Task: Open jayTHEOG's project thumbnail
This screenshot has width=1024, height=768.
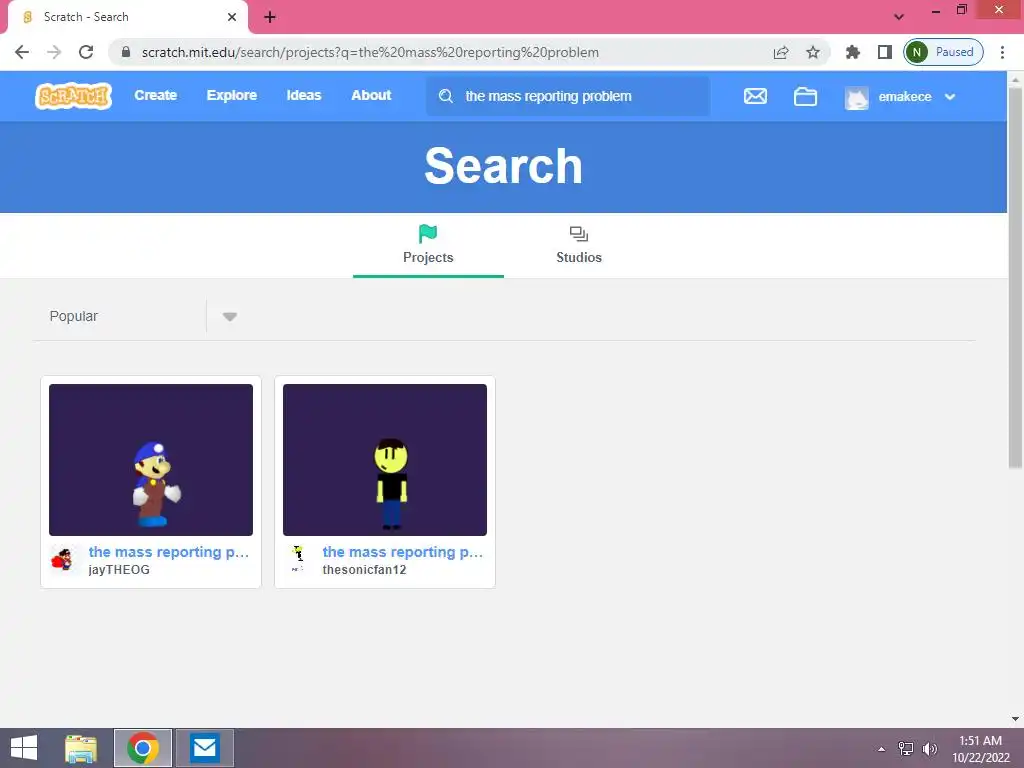Action: click(151, 460)
